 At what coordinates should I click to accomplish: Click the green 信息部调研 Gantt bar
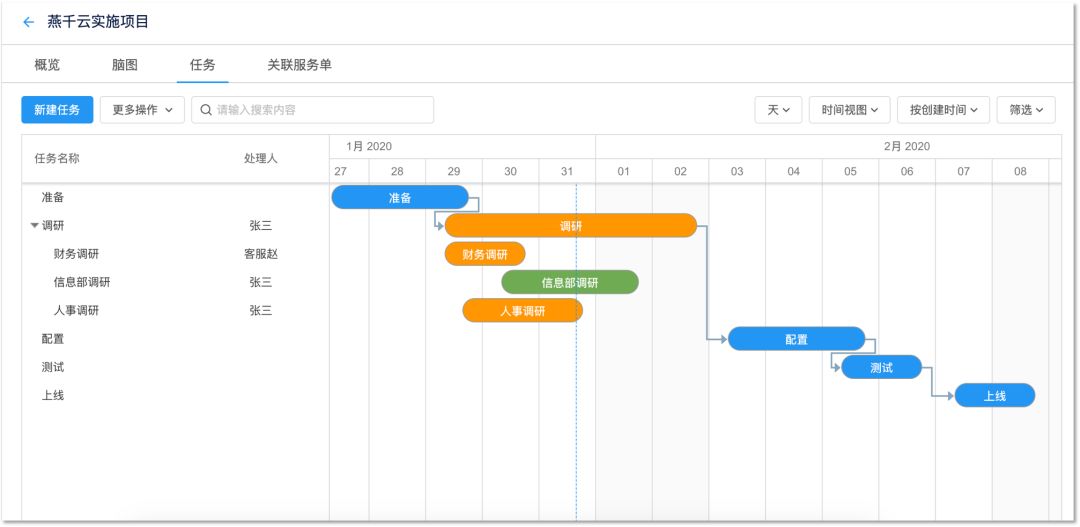tap(569, 283)
